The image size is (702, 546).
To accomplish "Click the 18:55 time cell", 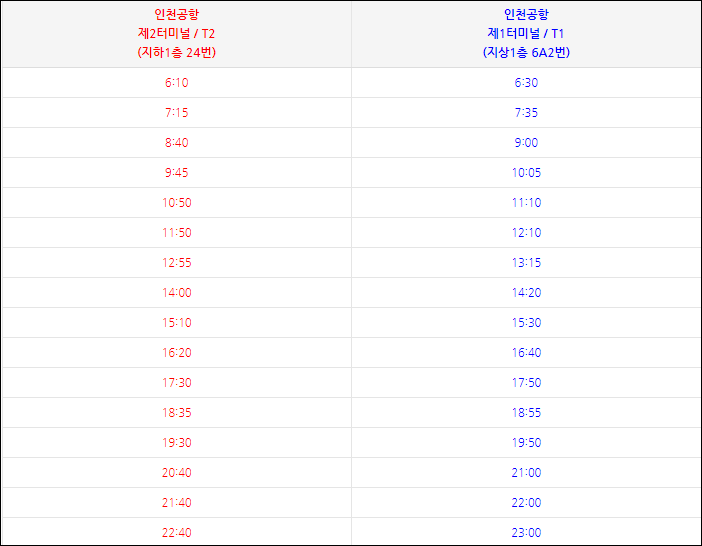I will coord(526,413).
